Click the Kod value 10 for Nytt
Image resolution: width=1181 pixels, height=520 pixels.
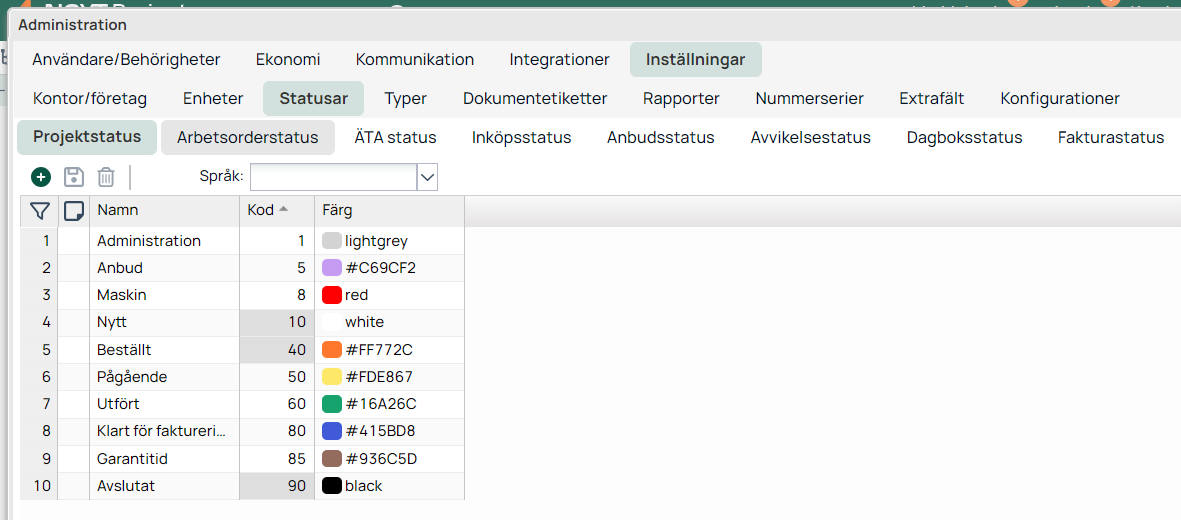[x=276, y=323]
